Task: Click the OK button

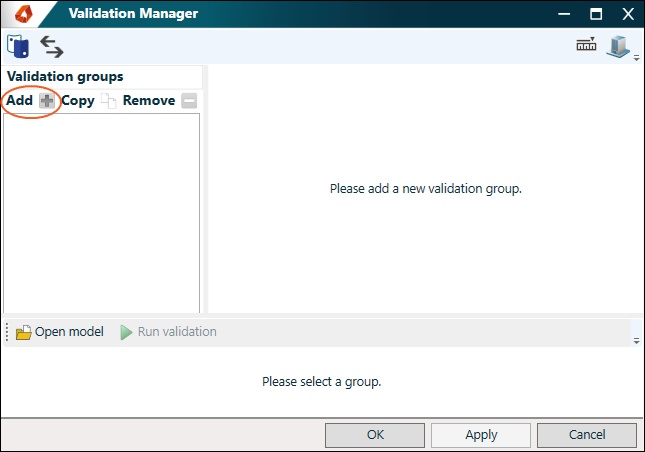Action: click(375, 435)
